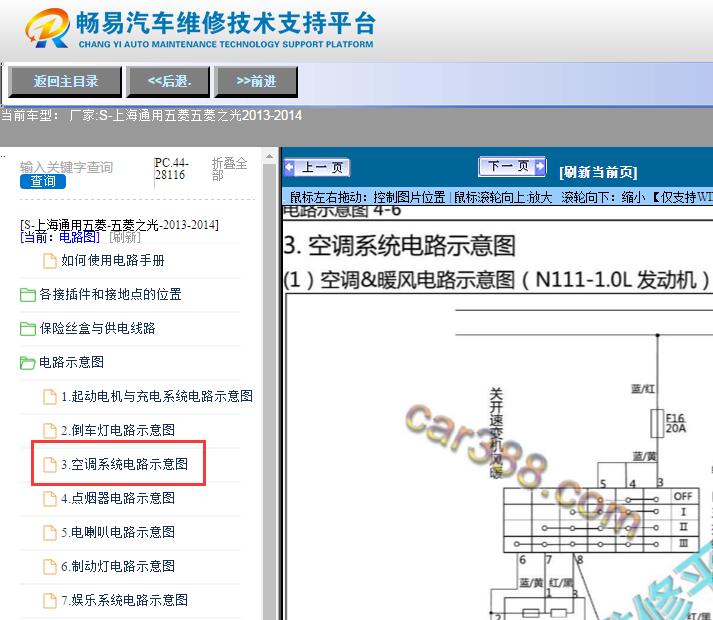713x620 pixels.
Task: Open 6.制动灯电路示意图
Action: click(118, 566)
